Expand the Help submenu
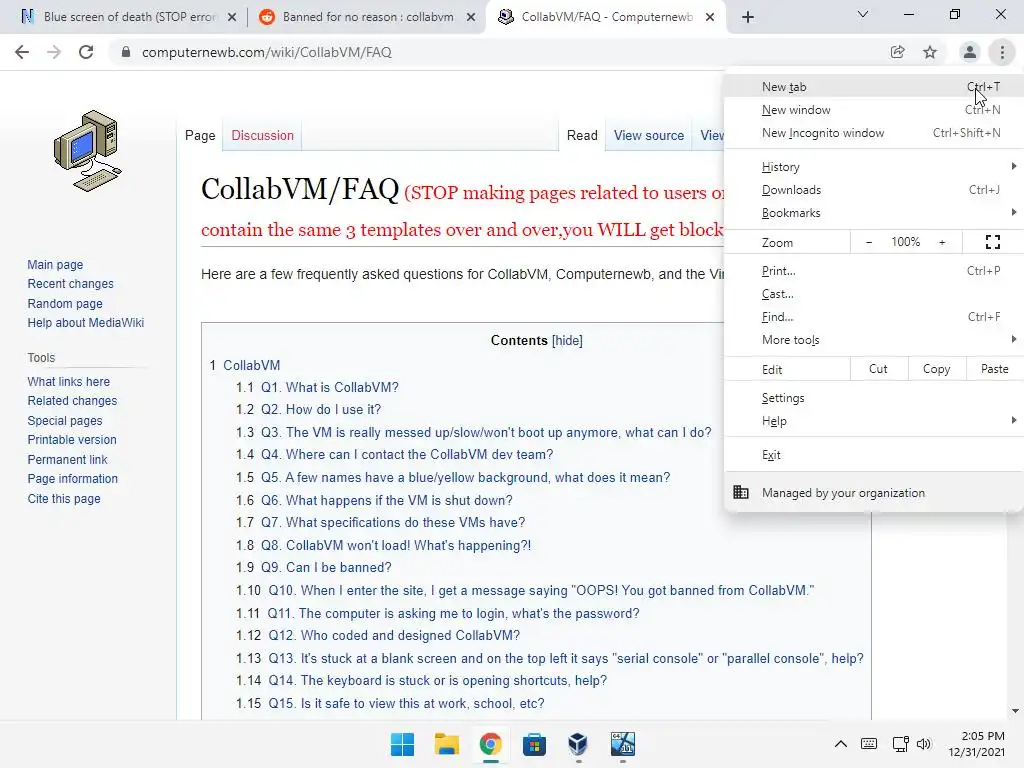Screen dimensions: 1024x768 (874, 421)
